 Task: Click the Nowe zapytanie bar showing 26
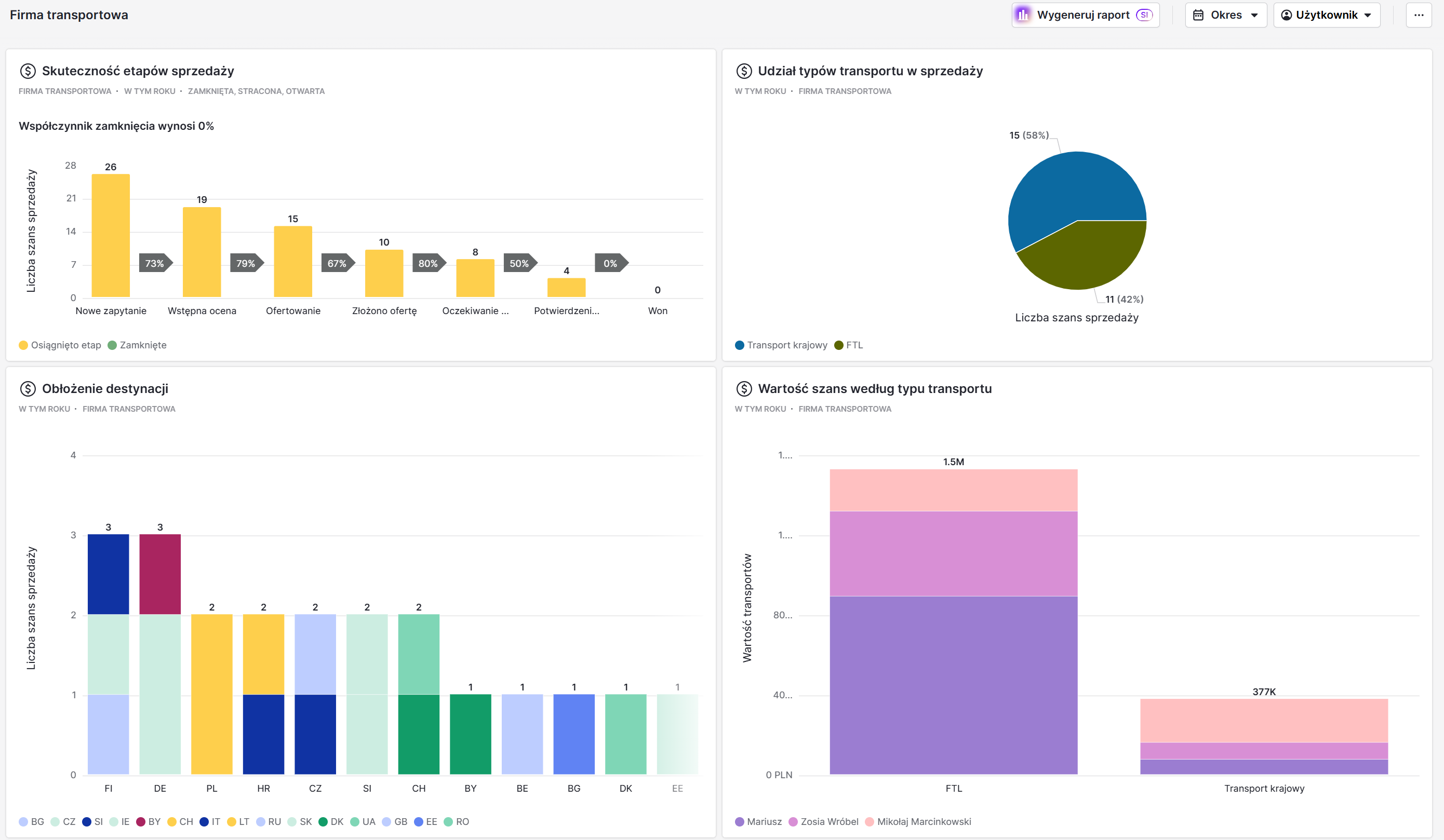tap(111, 235)
